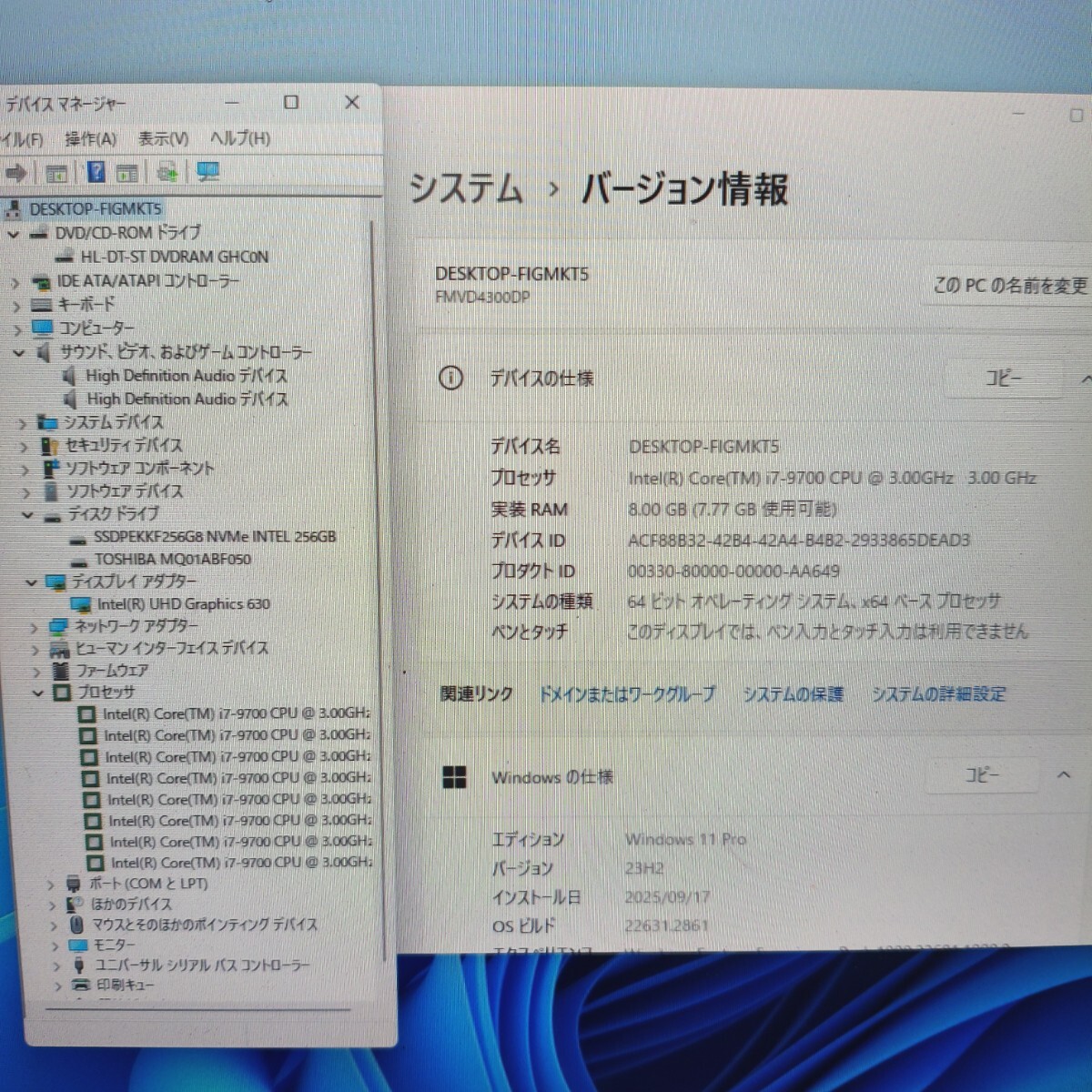Select DESKTOP-FIGMKT5 root tree node
This screenshot has height=1092, width=1092.
(x=96, y=209)
